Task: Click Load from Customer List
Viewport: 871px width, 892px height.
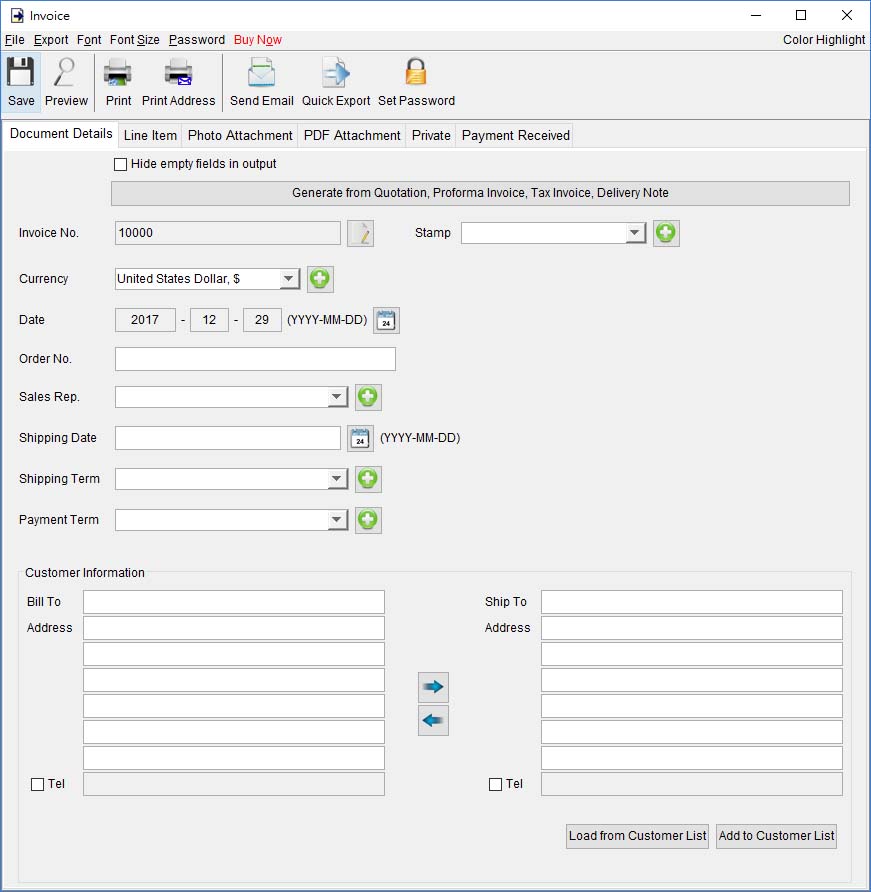Action: pos(637,836)
